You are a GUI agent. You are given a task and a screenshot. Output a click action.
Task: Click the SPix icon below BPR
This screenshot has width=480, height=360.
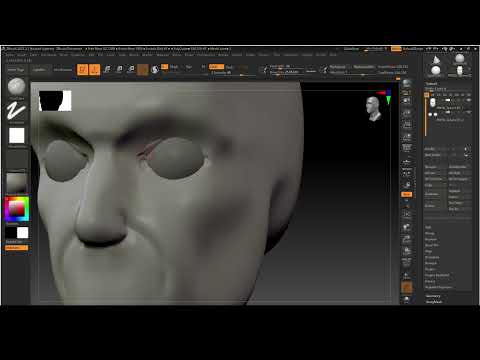(x=407, y=92)
